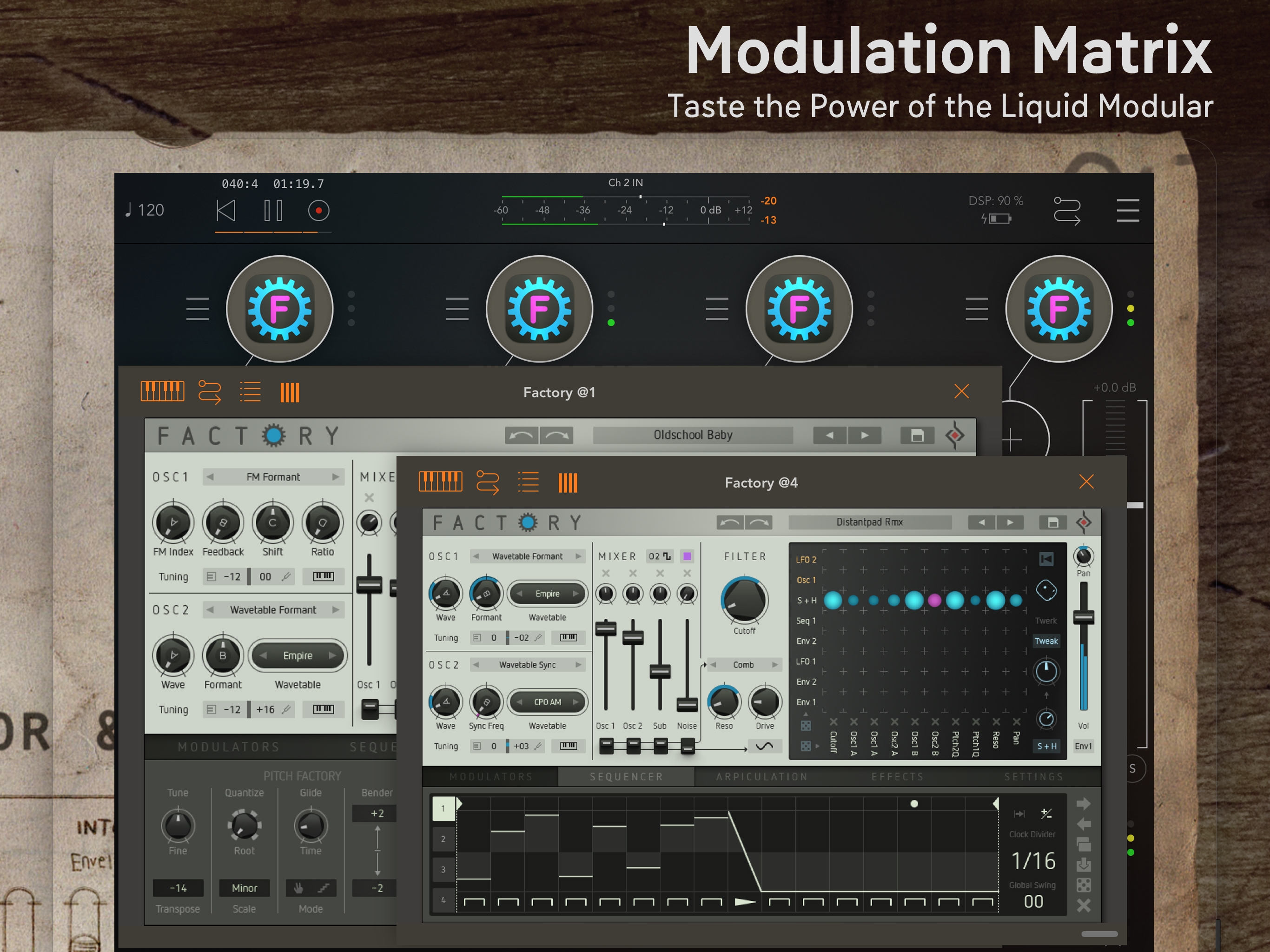The width and height of the screenshot is (1270, 952).
Task: Click the randomize dice icon in sequencer
Action: 1084,885
